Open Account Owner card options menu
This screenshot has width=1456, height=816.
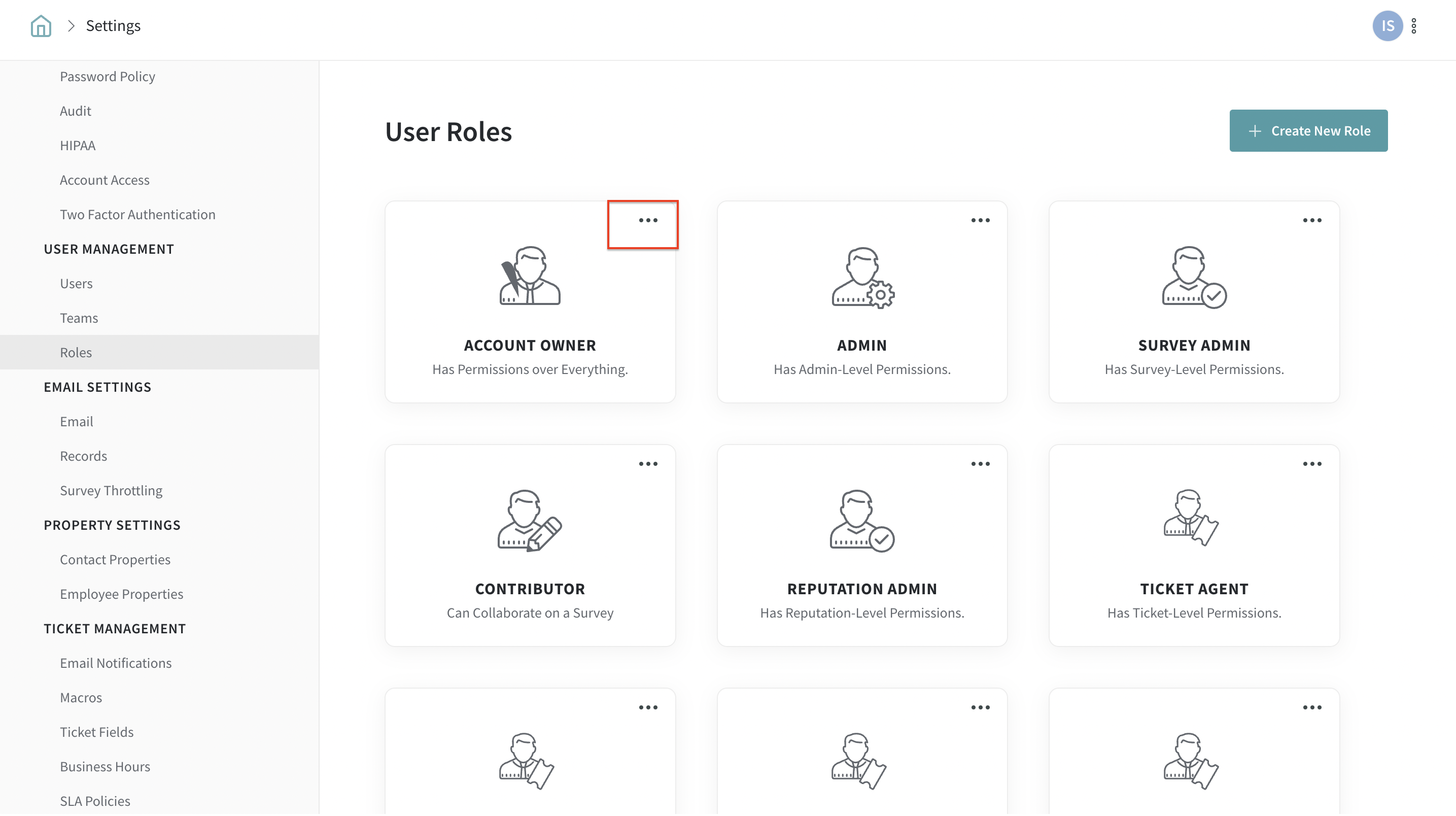pos(648,221)
